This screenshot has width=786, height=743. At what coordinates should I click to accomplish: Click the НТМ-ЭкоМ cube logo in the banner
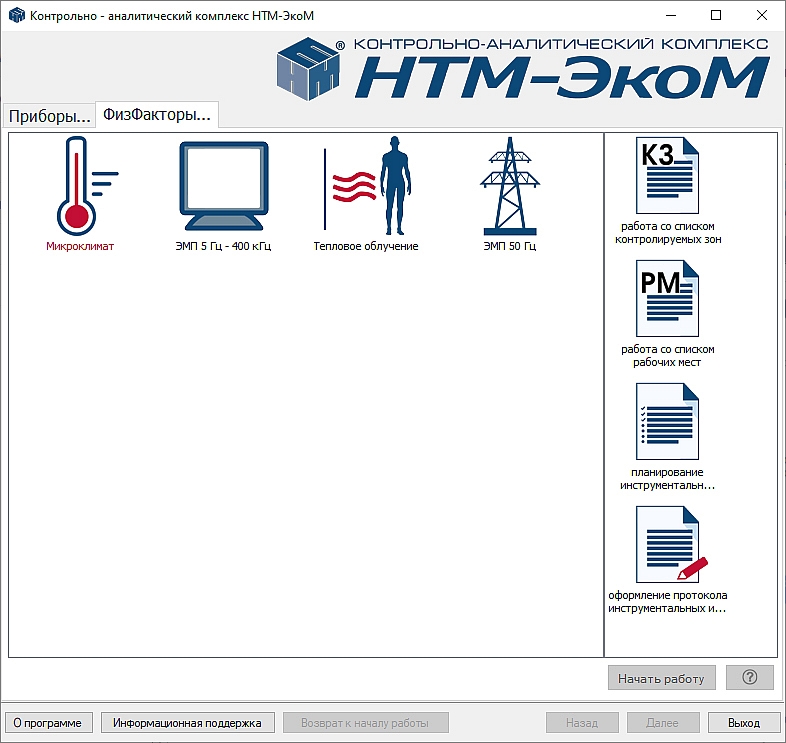coord(309,69)
